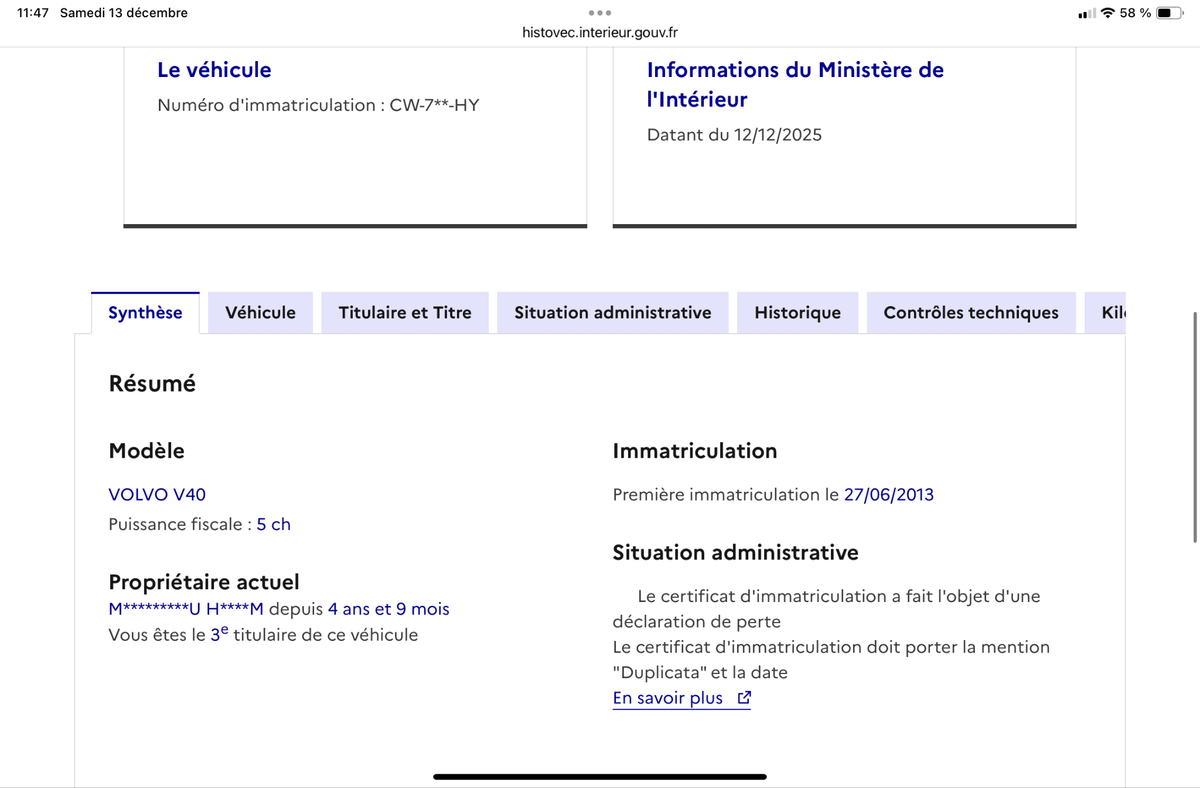Click the Le véhicule card heading
Image resolution: width=1200 pixels, height=788 pixels.
(214, 70)
